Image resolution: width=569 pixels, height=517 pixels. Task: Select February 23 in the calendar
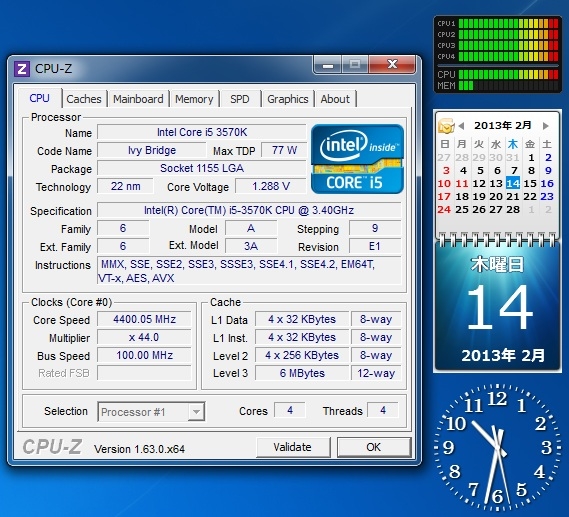click(x=547, y=196)
